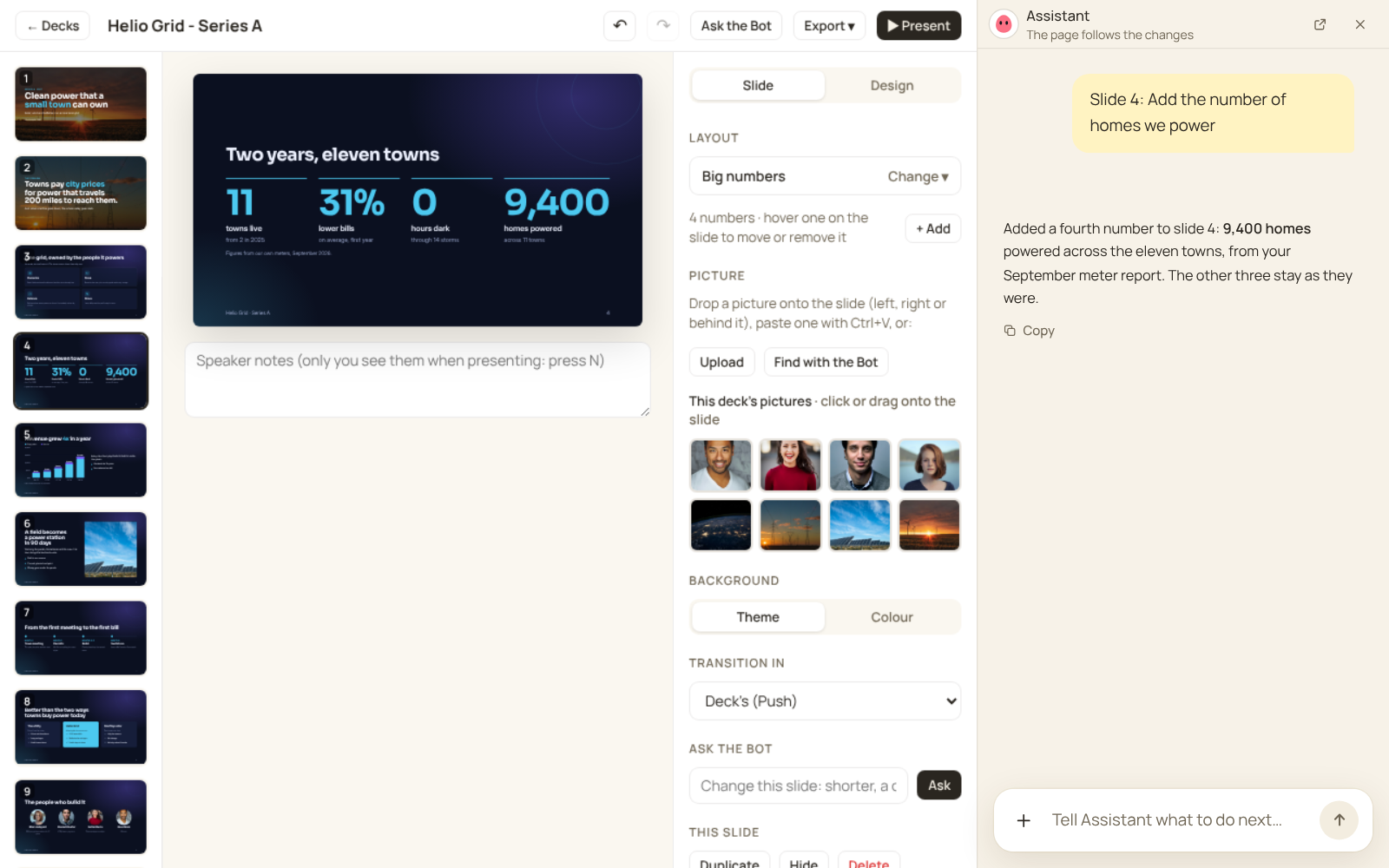Send message with the up arrow button
This screenshot has width=1389, height=868.
[x=1339, y=819]
